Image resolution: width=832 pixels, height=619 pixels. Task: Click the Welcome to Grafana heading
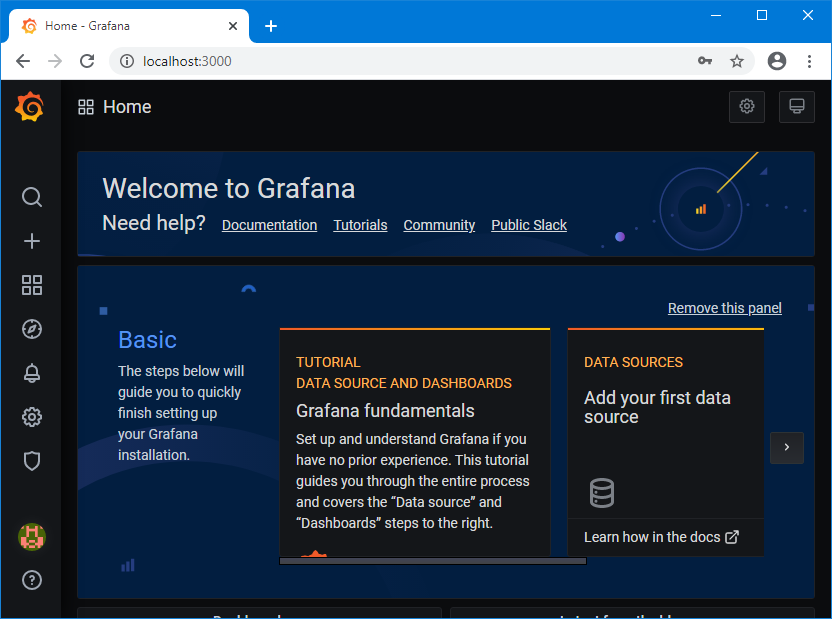(x=229, y=188)
